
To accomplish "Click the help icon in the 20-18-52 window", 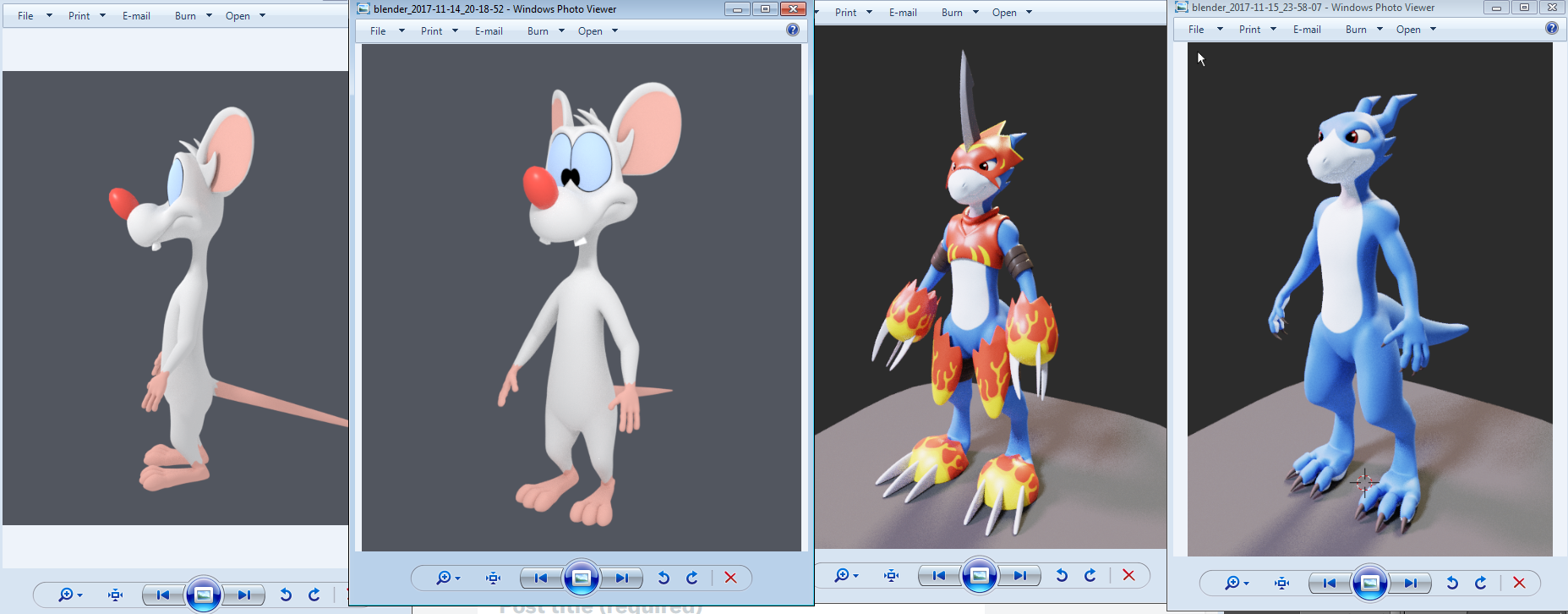I will point(792,30).
